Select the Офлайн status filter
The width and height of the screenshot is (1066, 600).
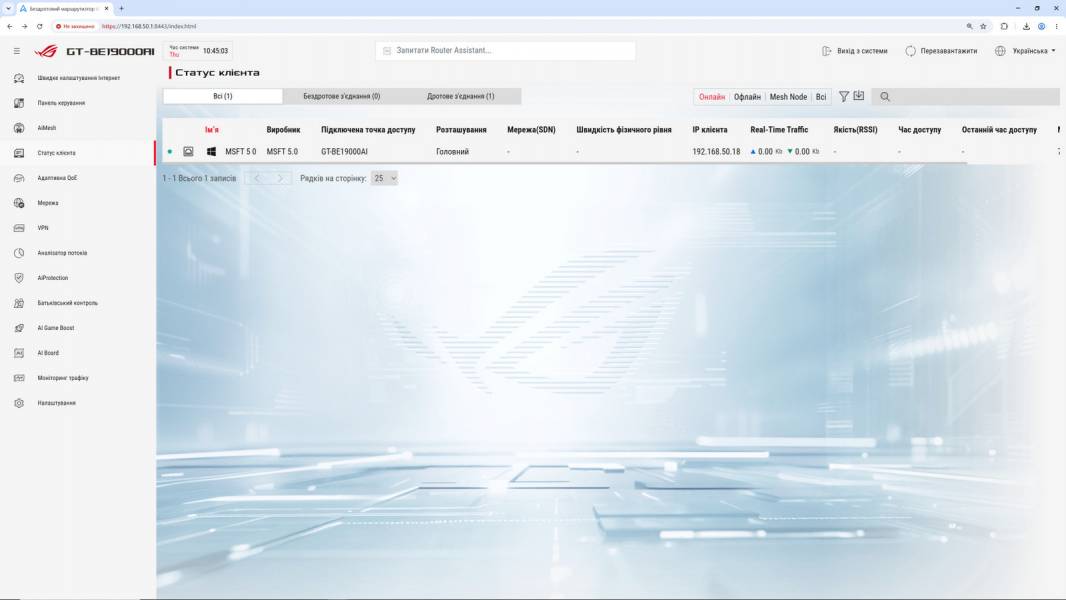click(x=747, y=97)
